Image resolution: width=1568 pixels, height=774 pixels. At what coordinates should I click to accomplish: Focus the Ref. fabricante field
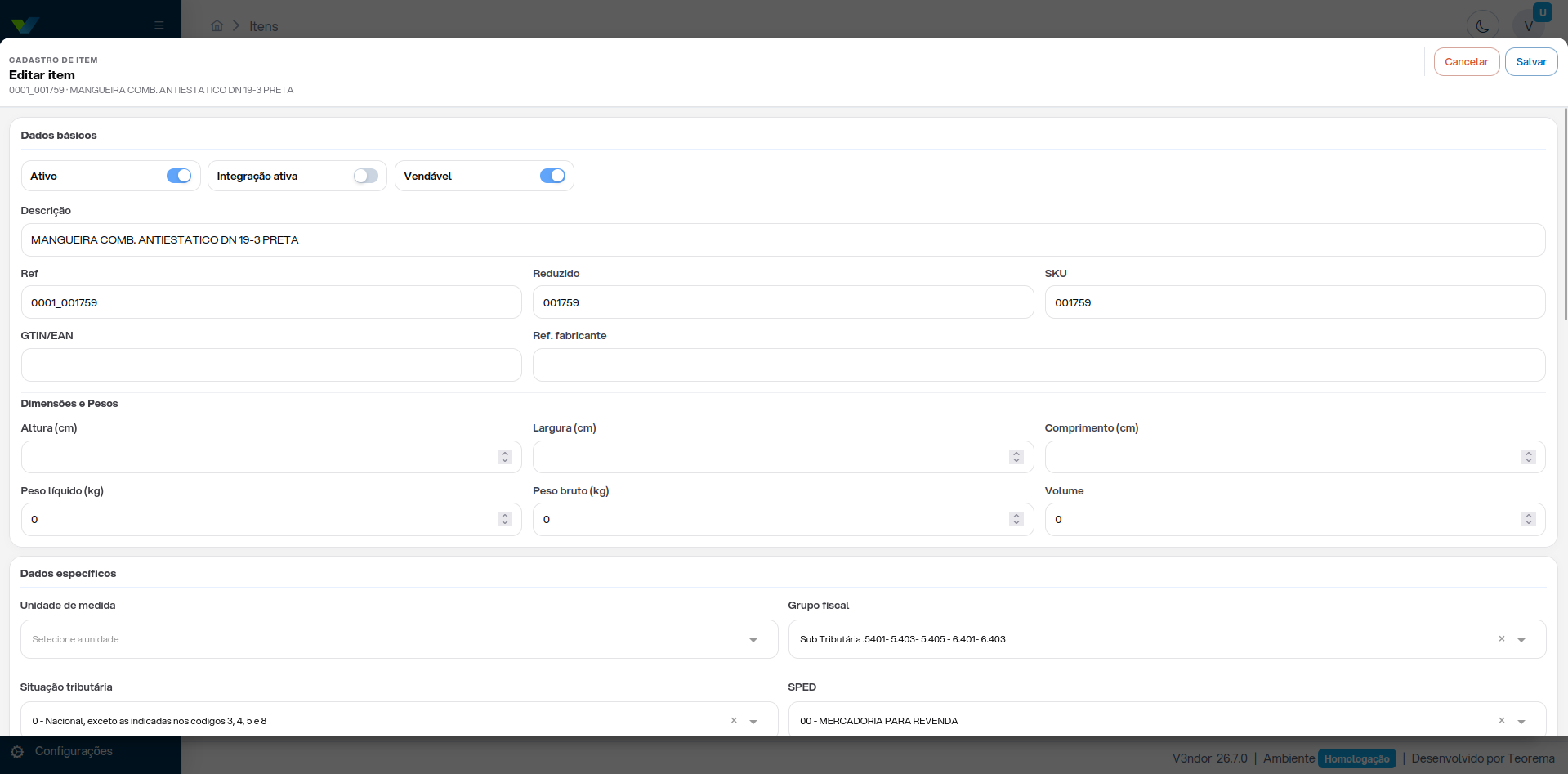pyautogui.click(x=1039, y=365)
